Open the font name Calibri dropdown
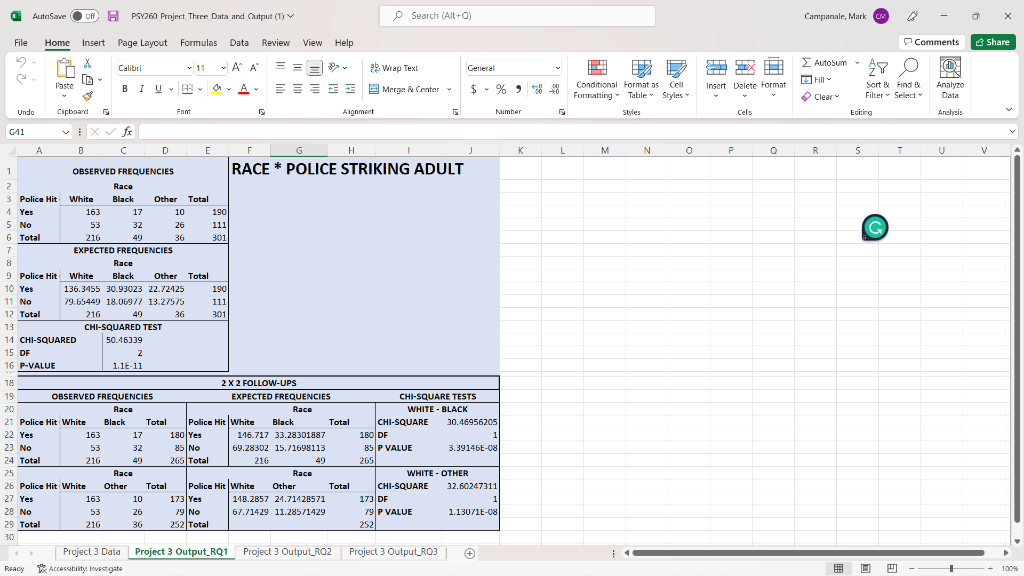This screenshot has height=576, width=1024. [189, 68]
